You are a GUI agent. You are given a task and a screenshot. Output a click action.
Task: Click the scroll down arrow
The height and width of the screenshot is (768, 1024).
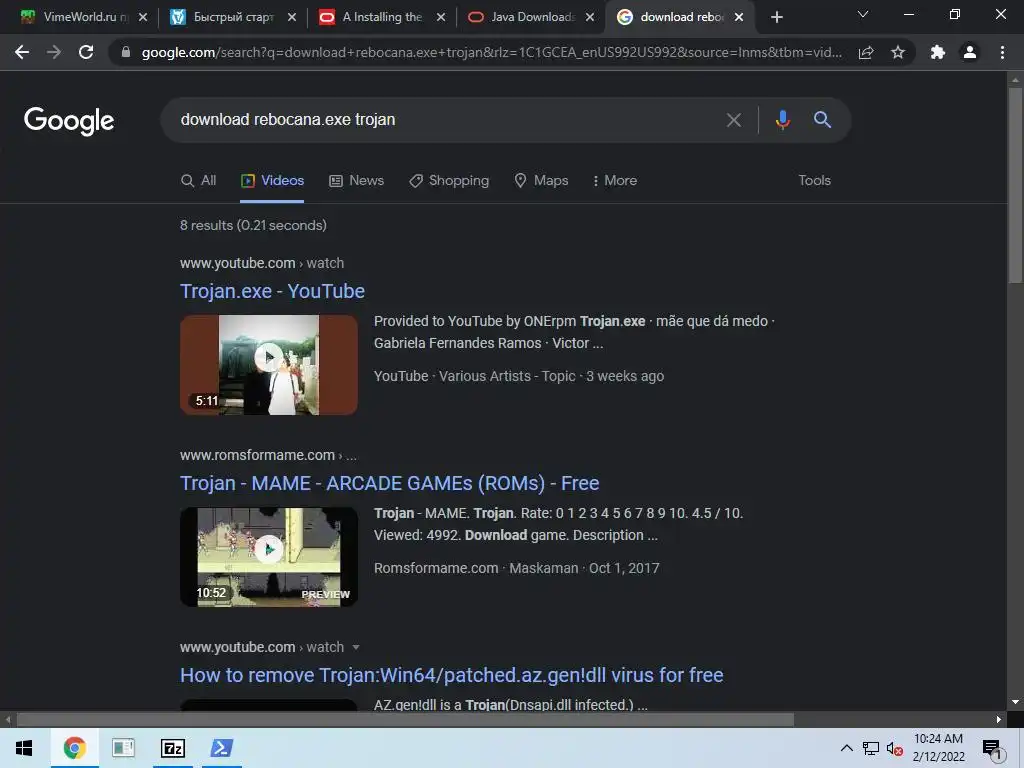[1015, 702]
